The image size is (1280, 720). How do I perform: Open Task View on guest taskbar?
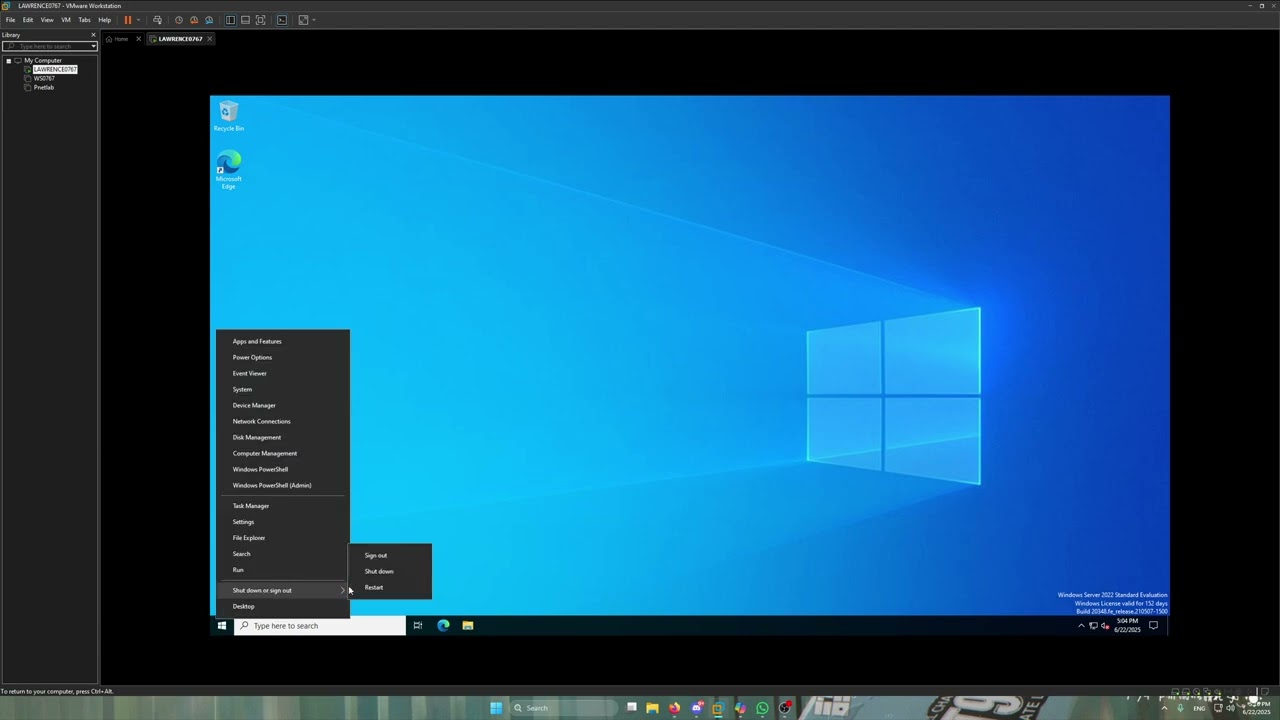click(417, 626)
